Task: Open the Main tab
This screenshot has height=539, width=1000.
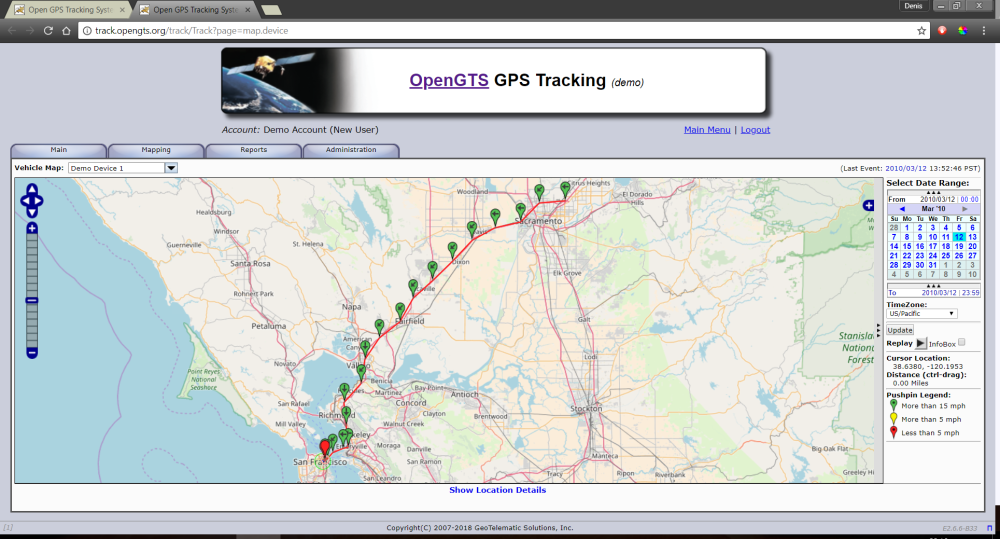Action: coord(59,150)
